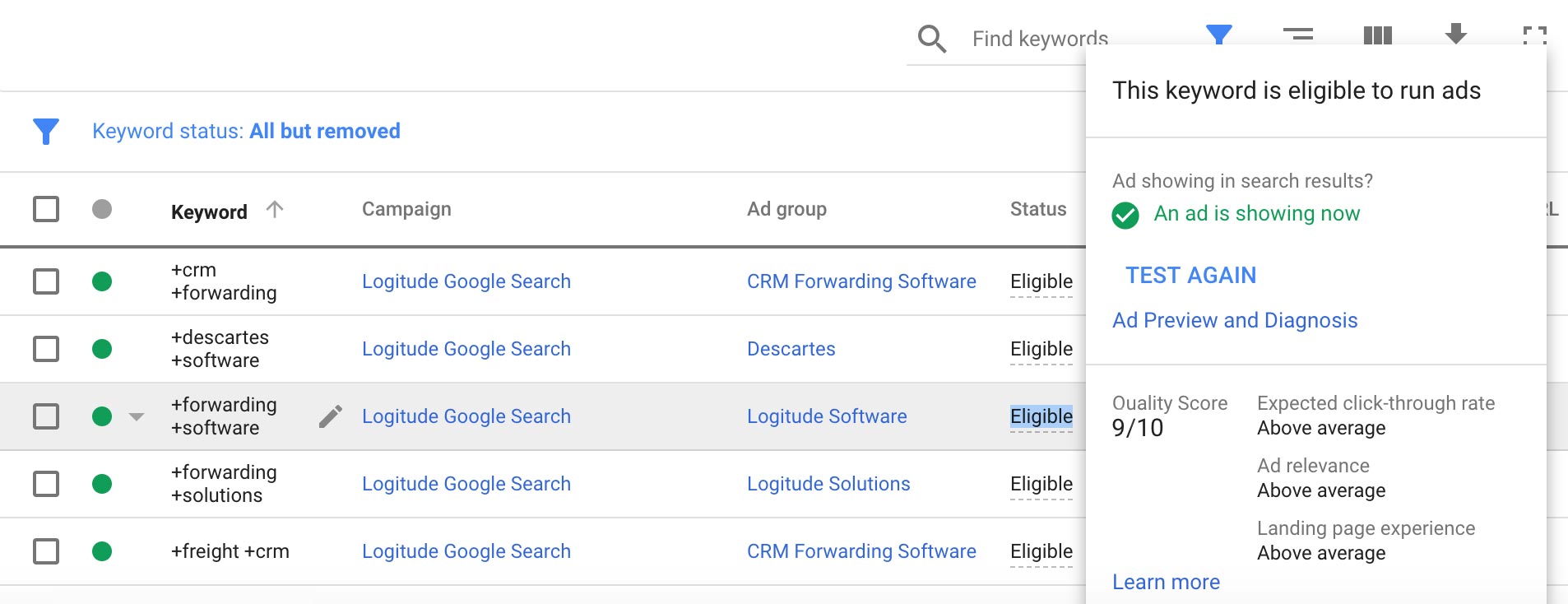Click the +forwarding +software keyword text

[x=224, y=416]
